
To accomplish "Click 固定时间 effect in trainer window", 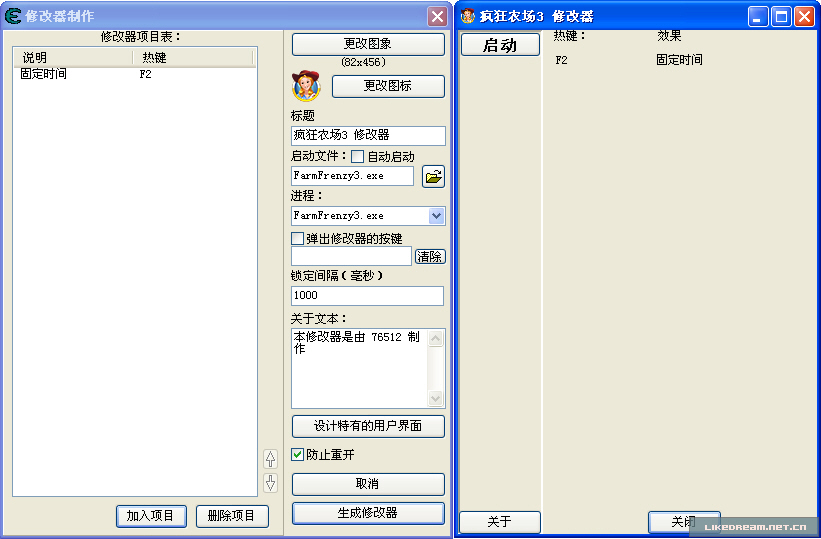I will tap(679, 60).
